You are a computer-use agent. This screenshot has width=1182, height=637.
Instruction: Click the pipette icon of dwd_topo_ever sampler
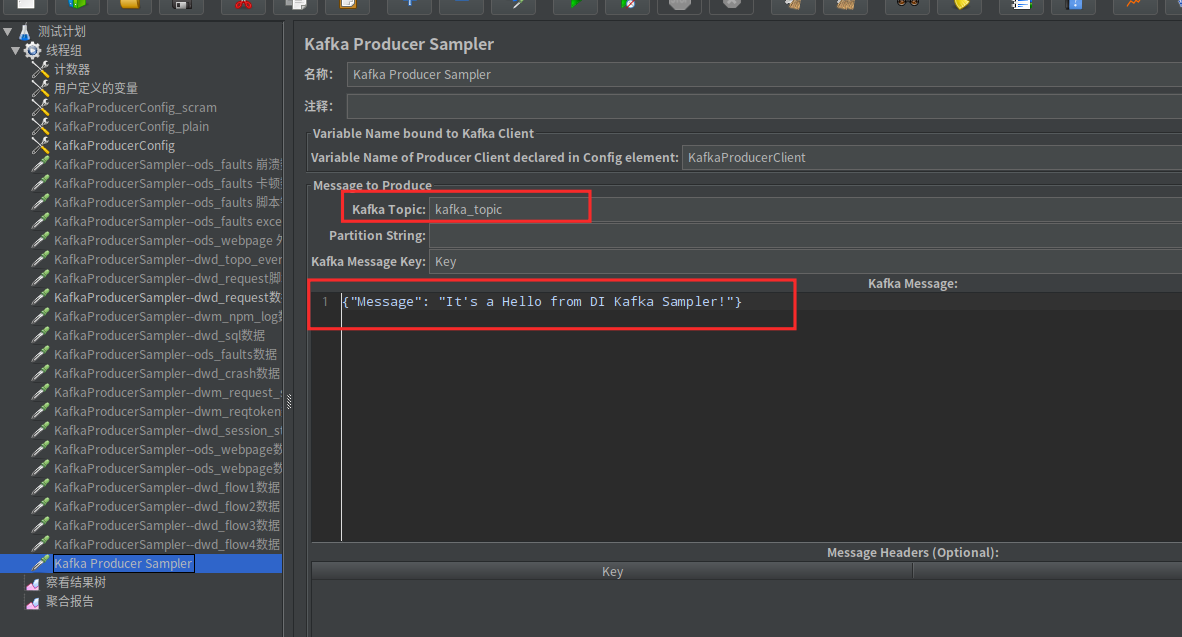pyautogui.click(x=41, y=259)
